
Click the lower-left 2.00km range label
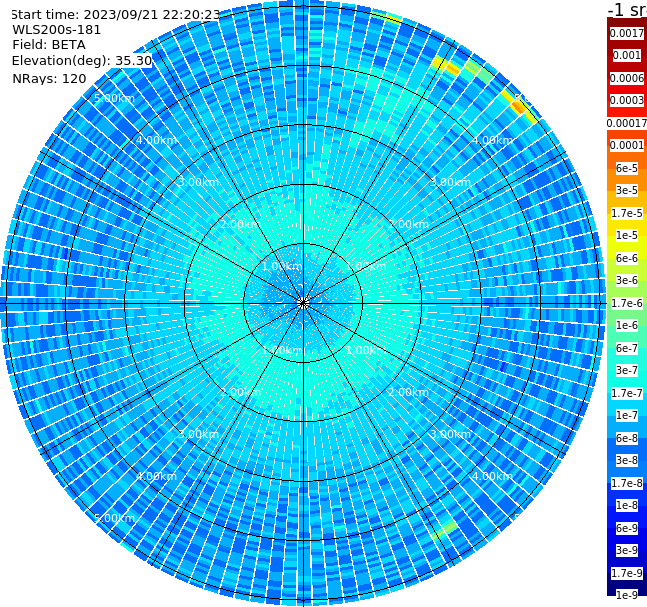pyautogui.click(x=241, y=392)
